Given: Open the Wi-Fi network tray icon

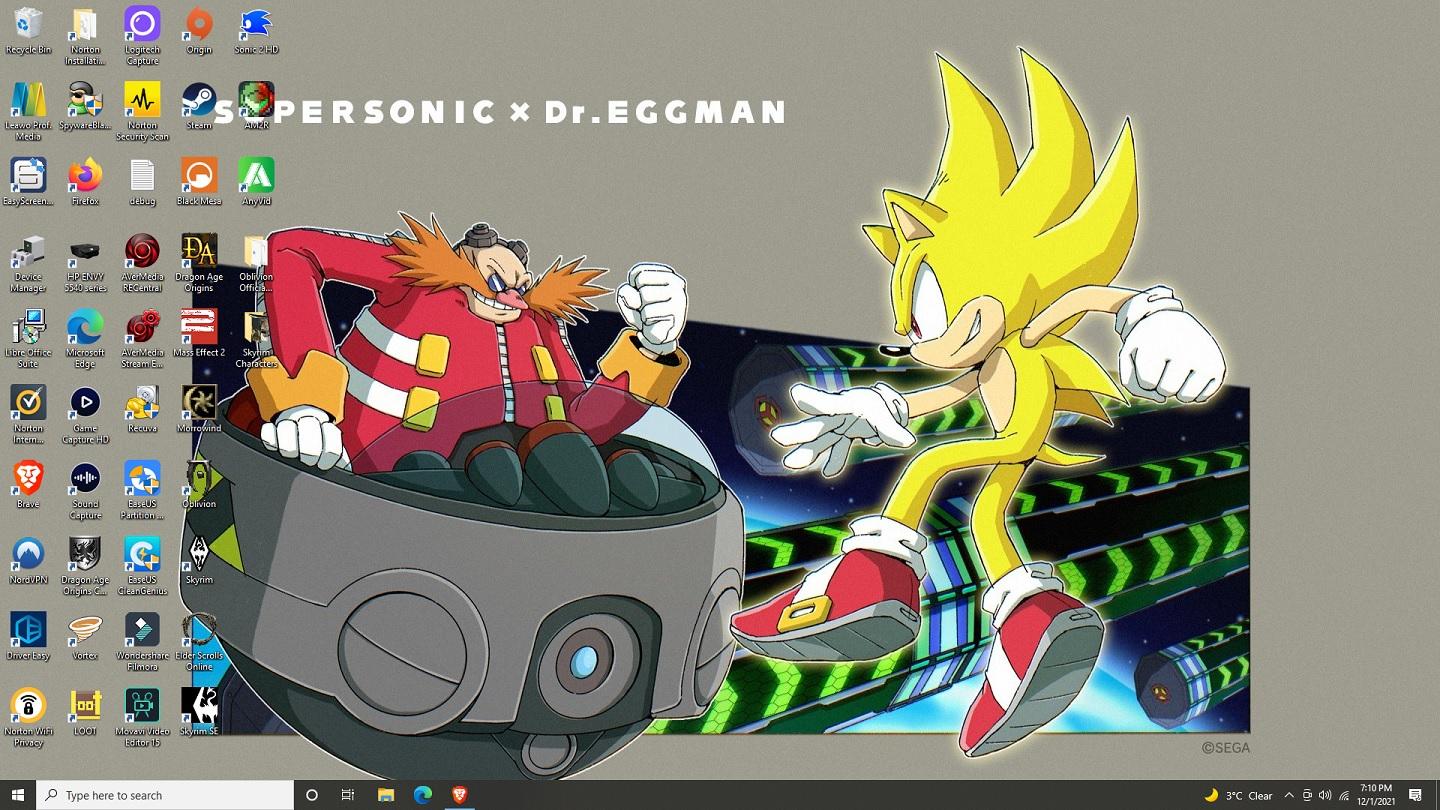Looking at the screenshot, I should [1343, 795].
